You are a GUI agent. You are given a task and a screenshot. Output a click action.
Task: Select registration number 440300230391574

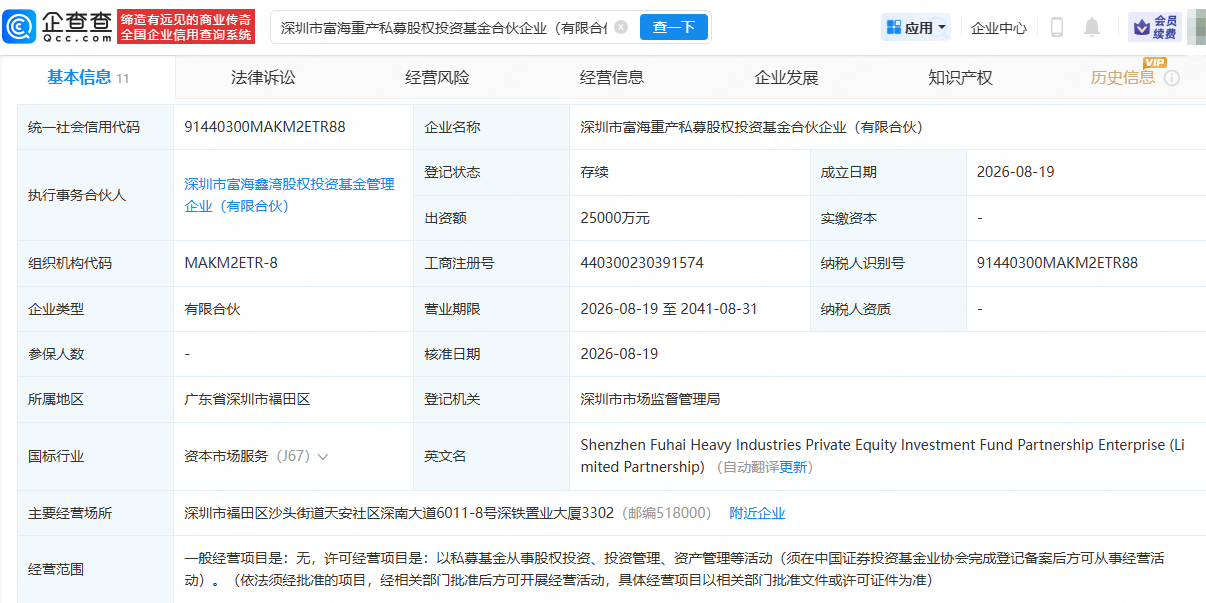pos(642,263)
